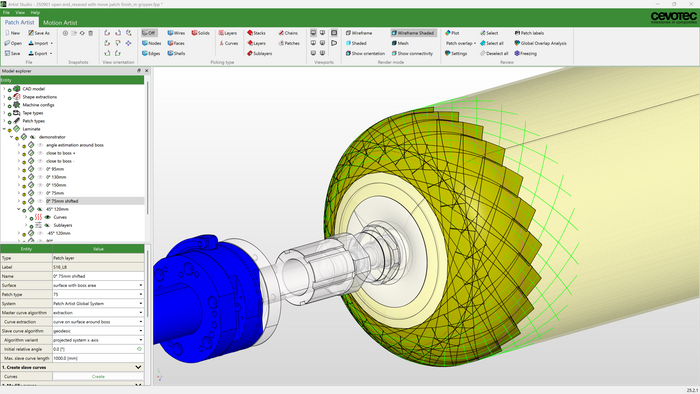Screen dimensions: 700x394
Task: Select the Tape types tree item
Action: 33,113
